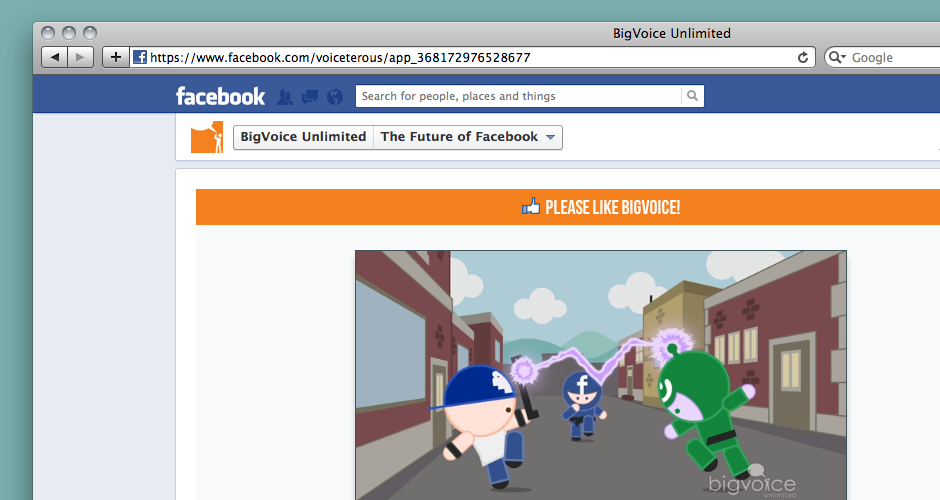Open notifications globe icon

tap(335, 97)
